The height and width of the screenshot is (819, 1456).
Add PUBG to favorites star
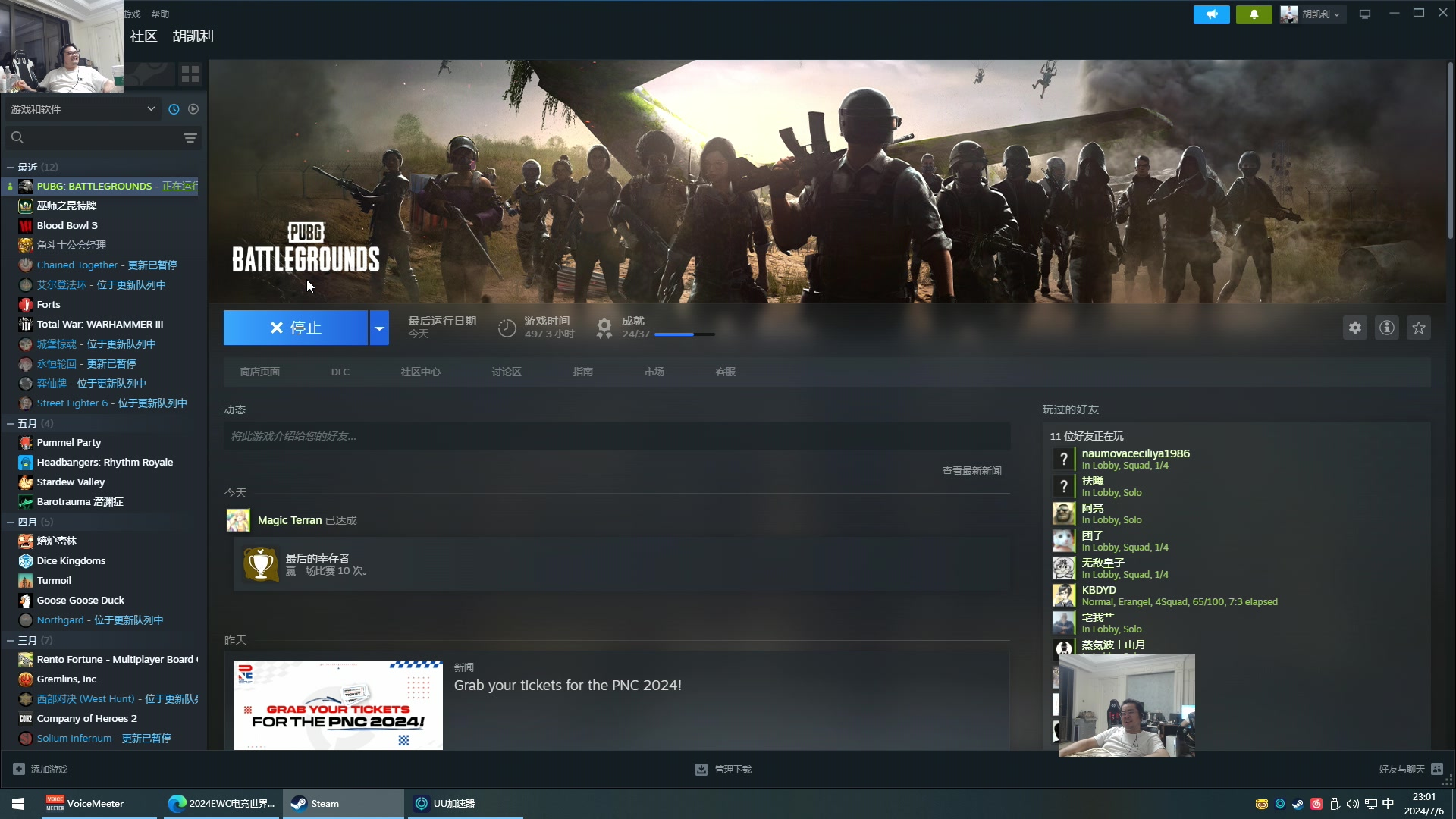point(1419,328)
